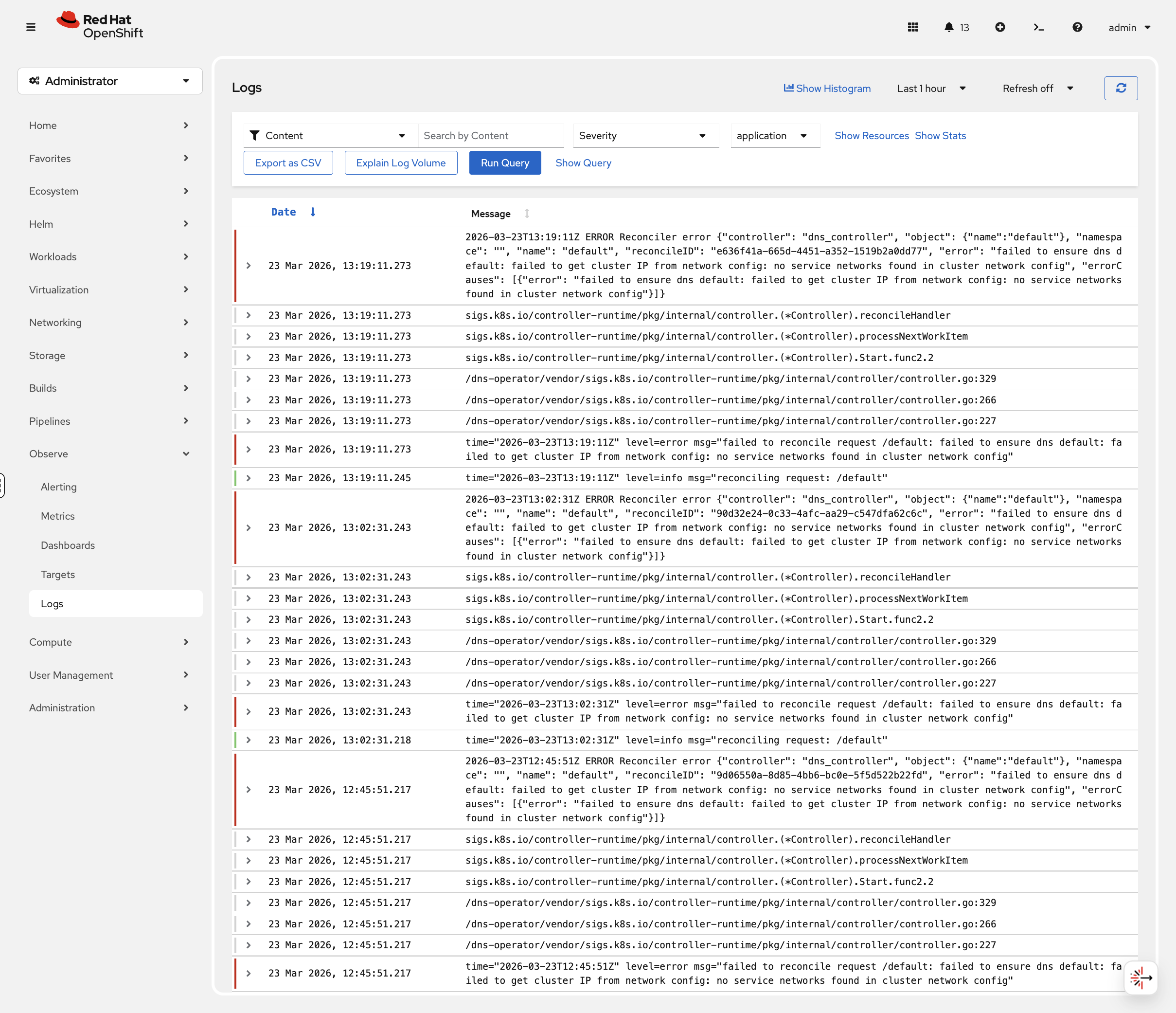The height and width of the screenshot is (1013, 1176).
Task: Open the Networking sidebar section
Action: [x=54, y=322]
